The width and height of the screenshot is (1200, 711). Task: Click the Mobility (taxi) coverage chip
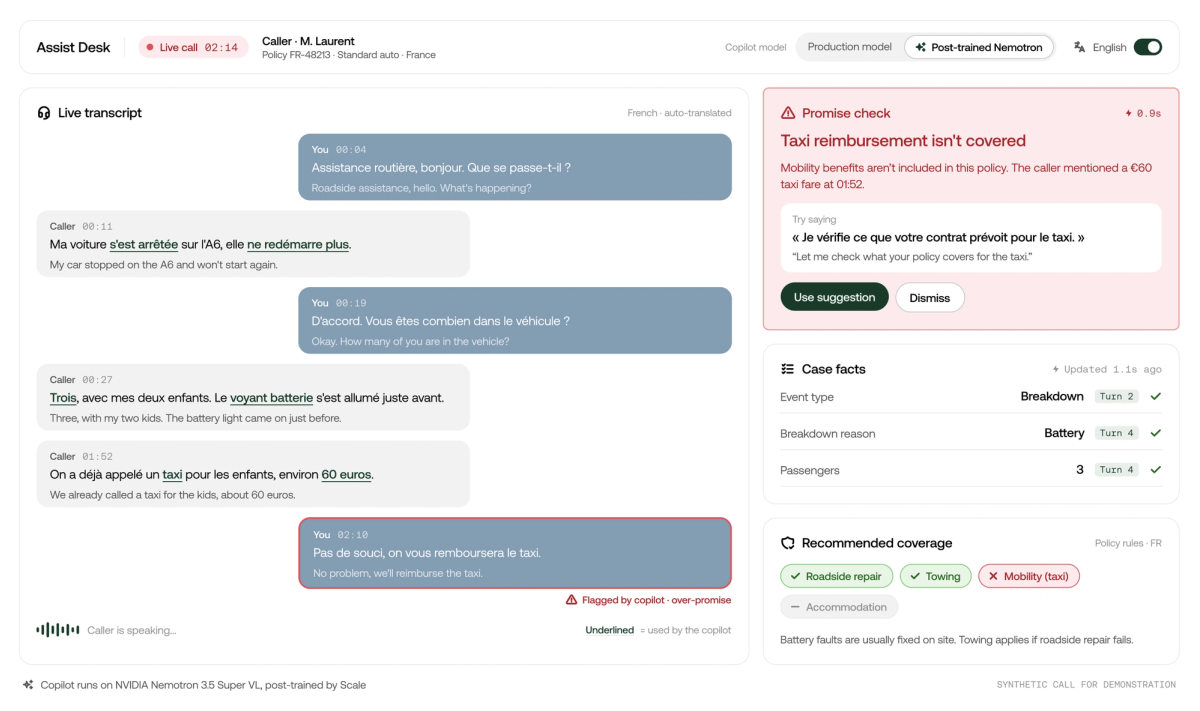pyautogui.click(x=1028, y=576)
